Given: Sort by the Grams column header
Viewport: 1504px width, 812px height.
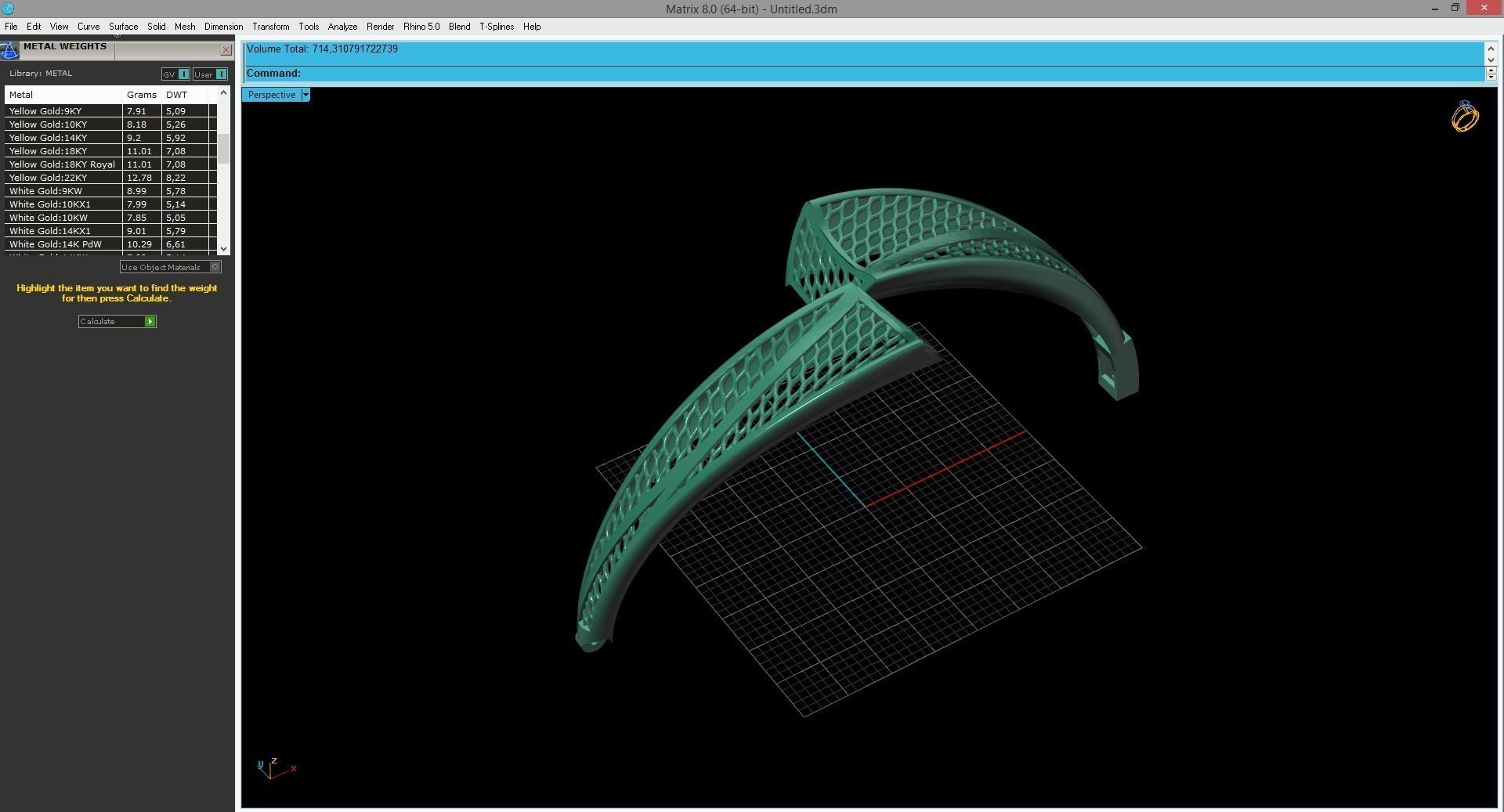Looking at the screenshot, I should [x=142, y=95].
